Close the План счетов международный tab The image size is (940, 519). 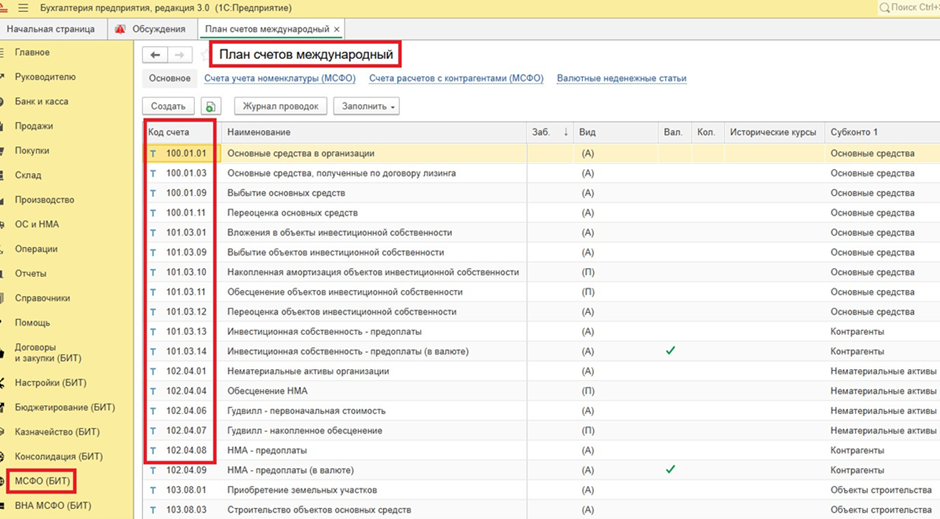tap(337, 30)
